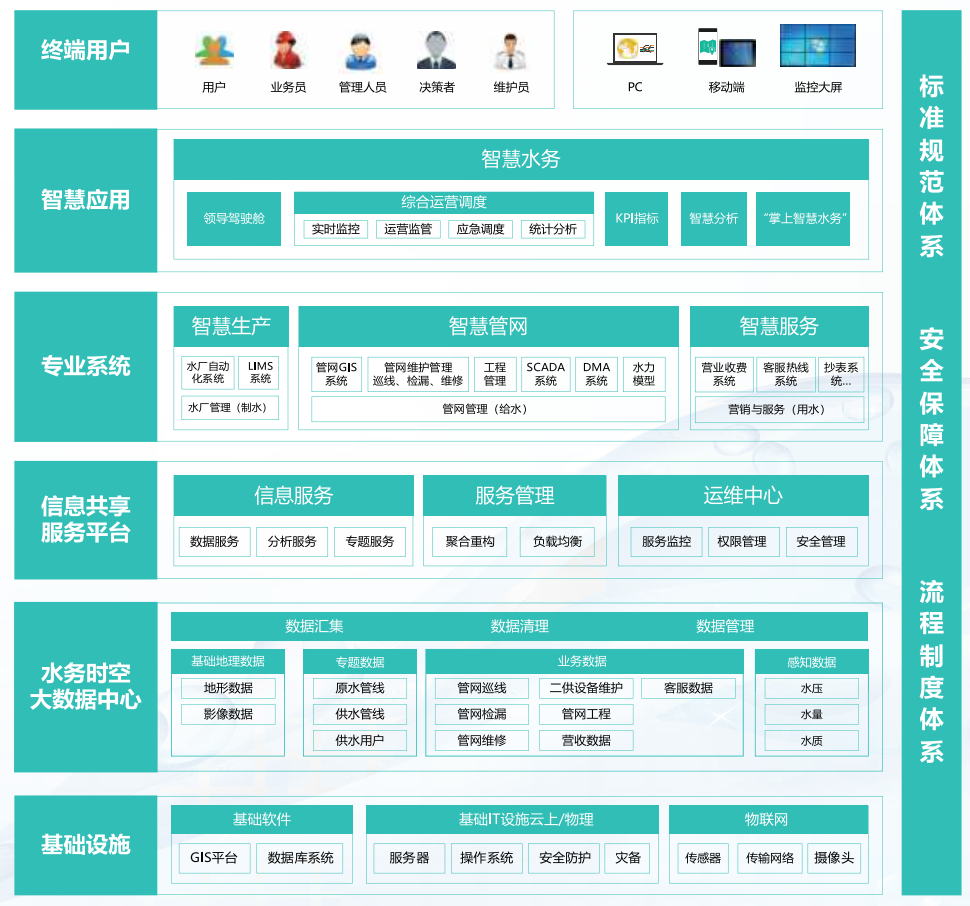Select the 安全保障体系 vertical label

pos(931,419)
